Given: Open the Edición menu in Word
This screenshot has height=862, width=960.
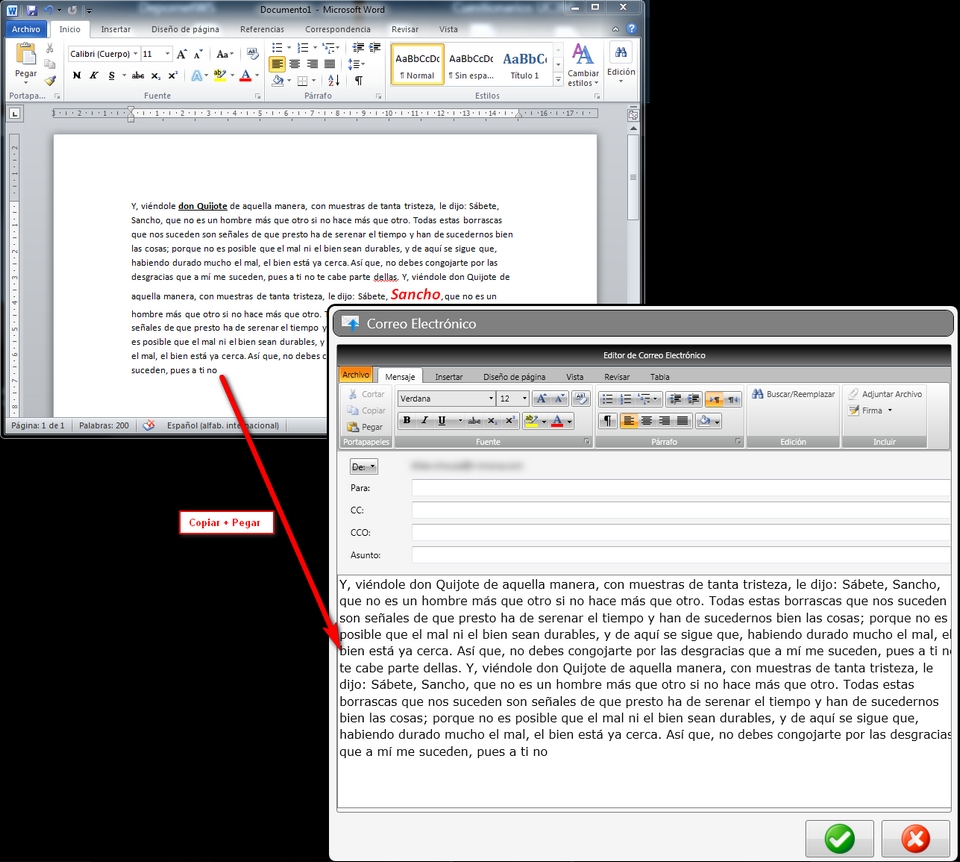Looking at the screenshot, I should [621, 62].
